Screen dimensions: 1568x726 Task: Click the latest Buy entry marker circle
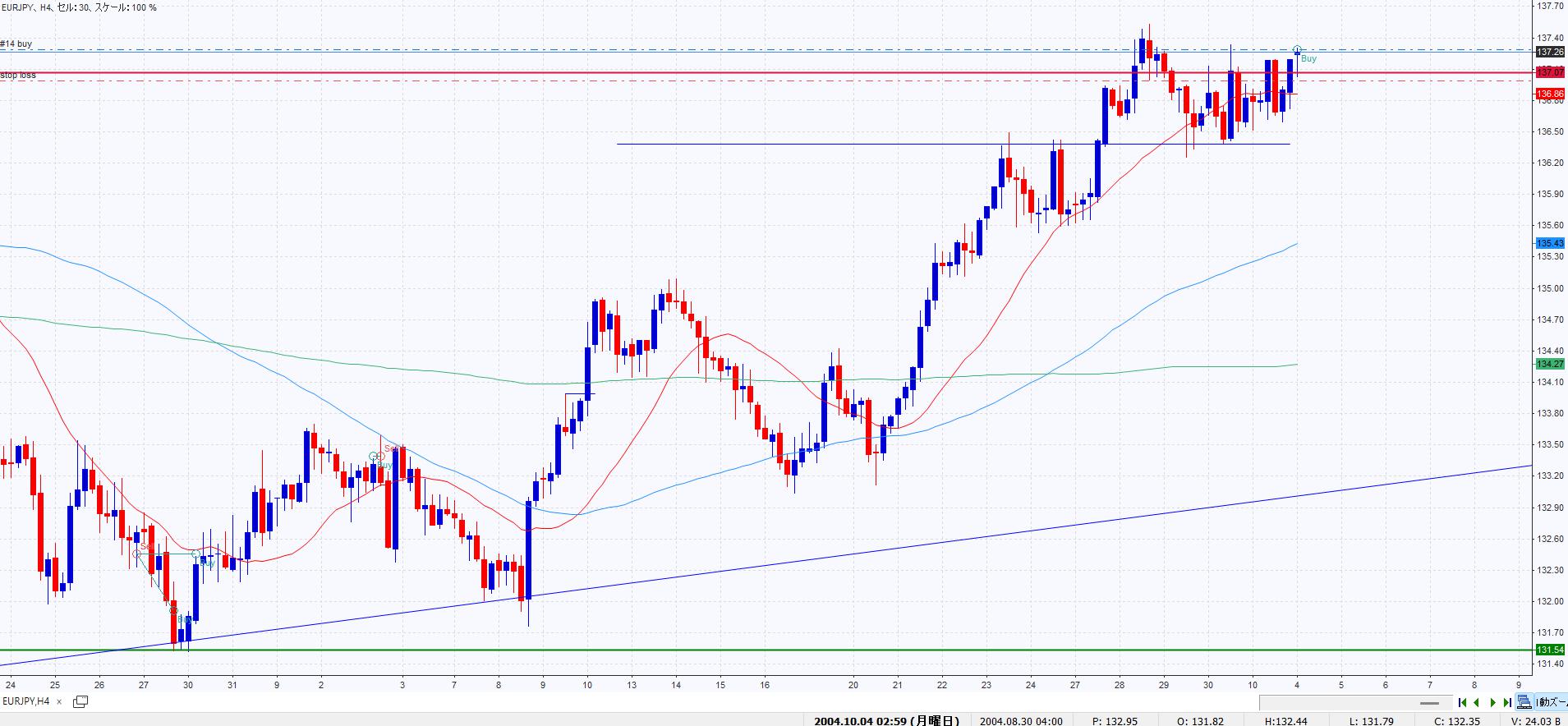click(1297, 50)
